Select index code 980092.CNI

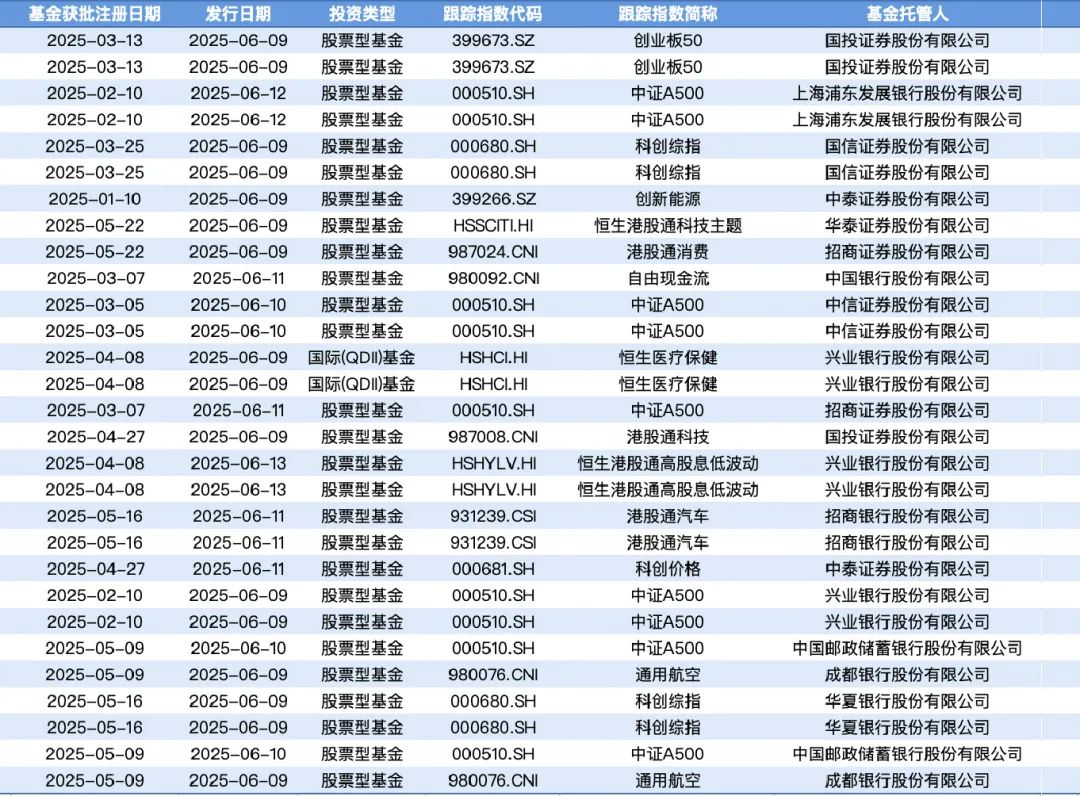coord(492,278)
